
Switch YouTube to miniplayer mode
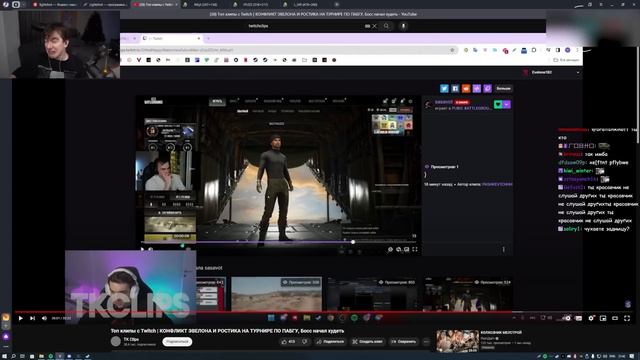pyautogui.click(x=603, y=318)
